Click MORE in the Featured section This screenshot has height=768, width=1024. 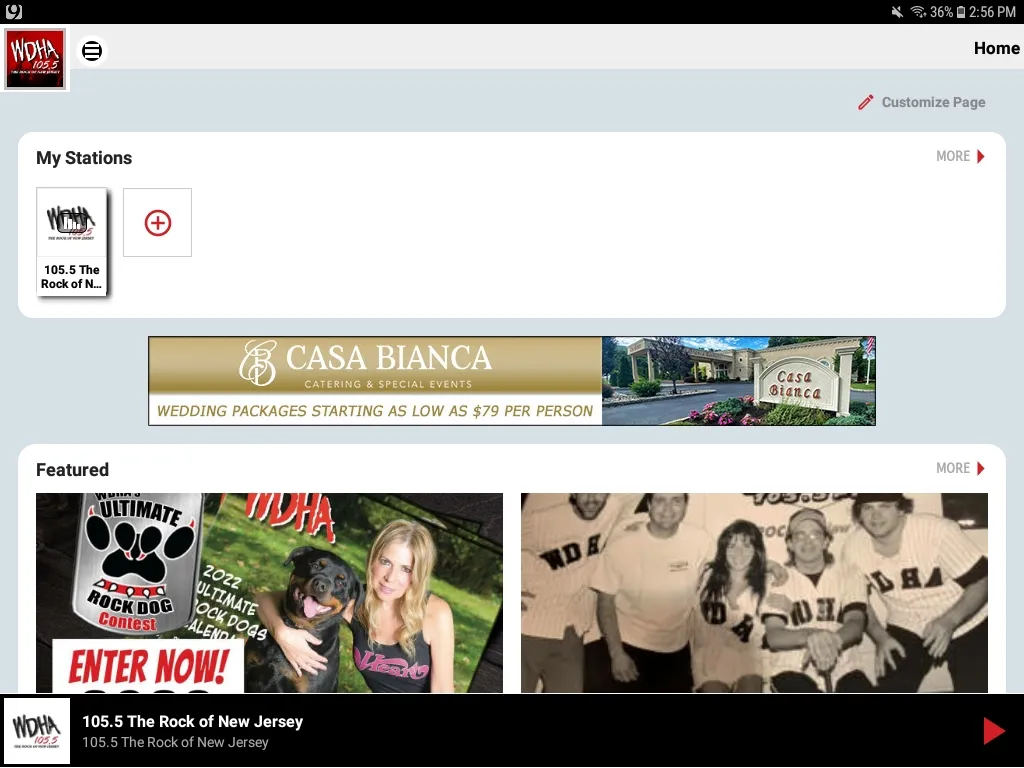point(953,468)
